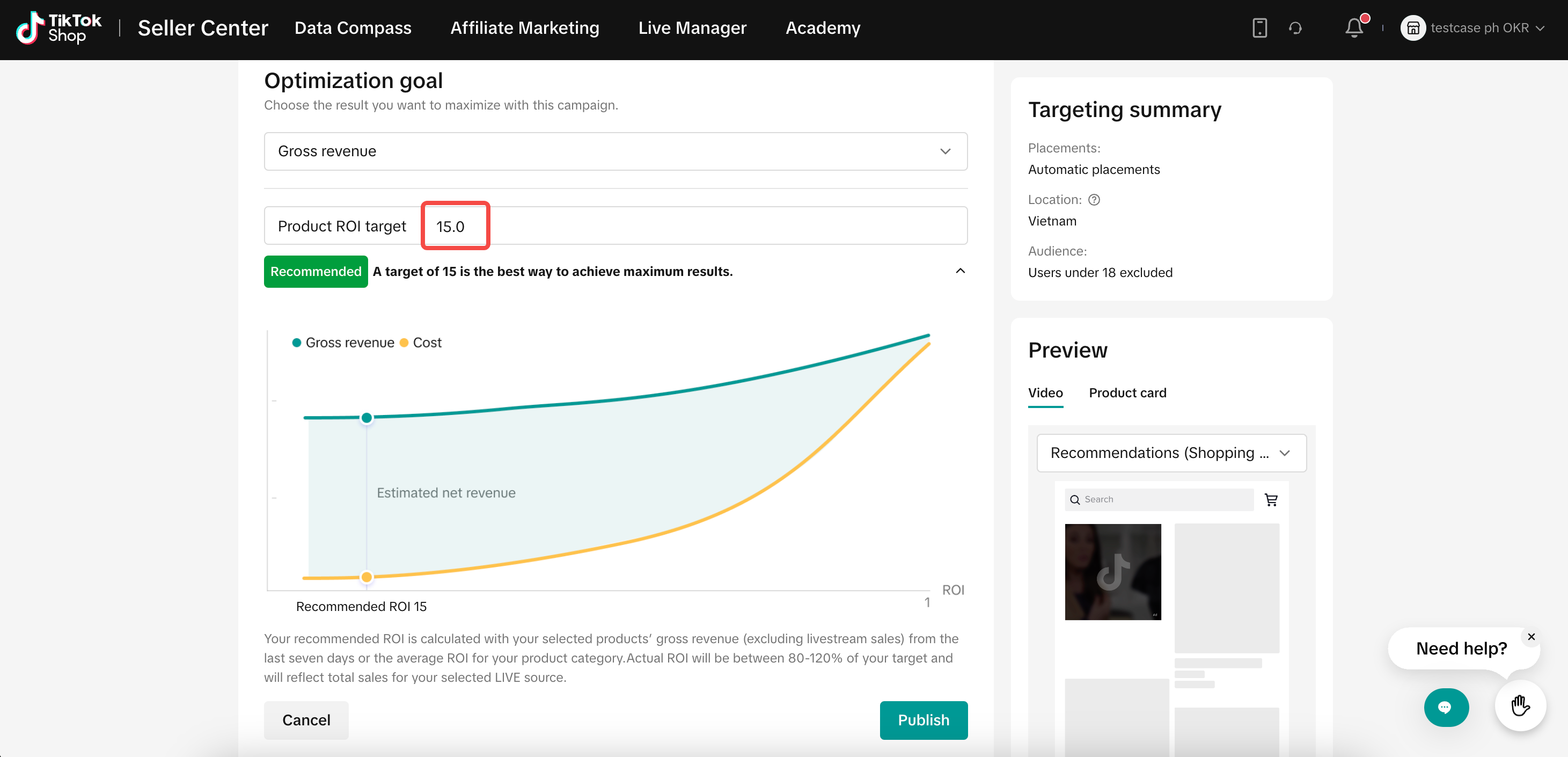Viewport: 1568px width, 757px height.
Task: Click the Cancel button
Action: click(306, 720)
